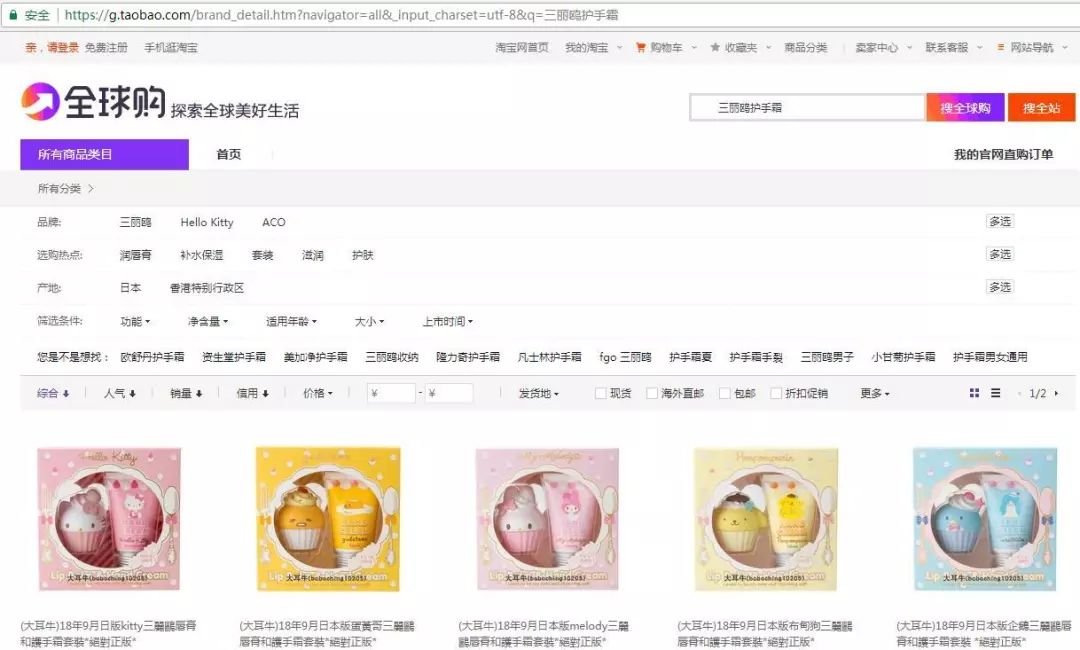Filter origin by 香港特别行政区

point(207,288)
